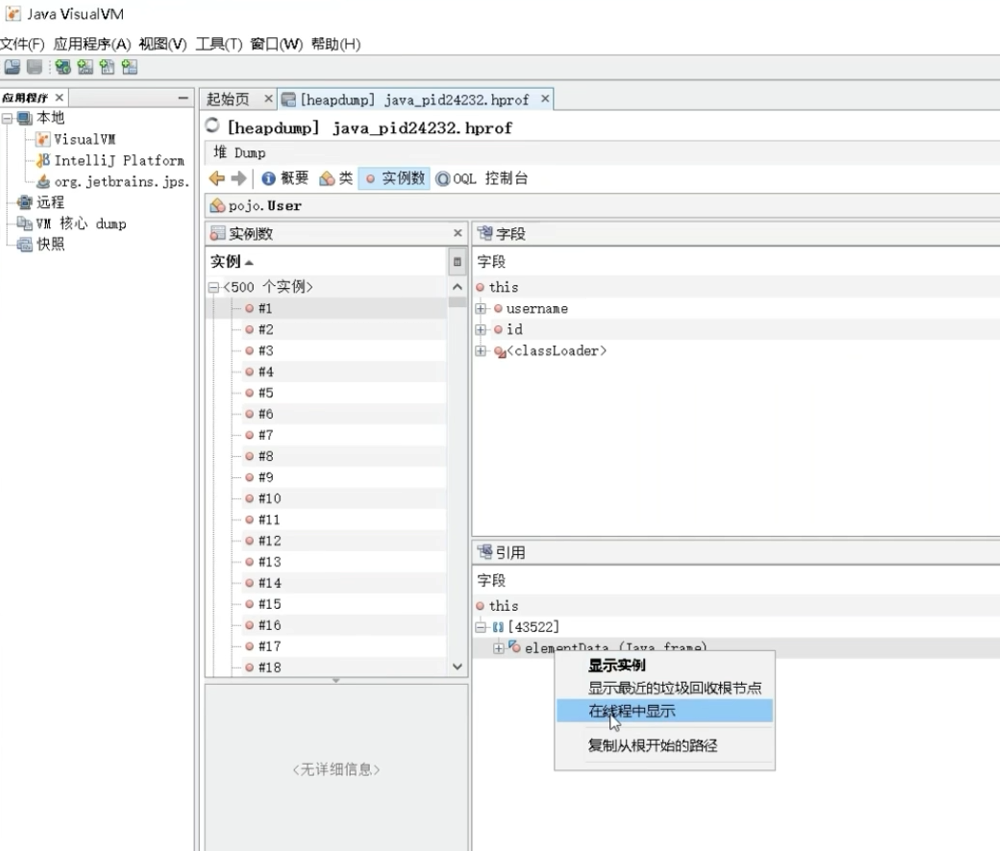1000x851 pixels.
Task: Open the File (文件) menu
Action: 22,44
